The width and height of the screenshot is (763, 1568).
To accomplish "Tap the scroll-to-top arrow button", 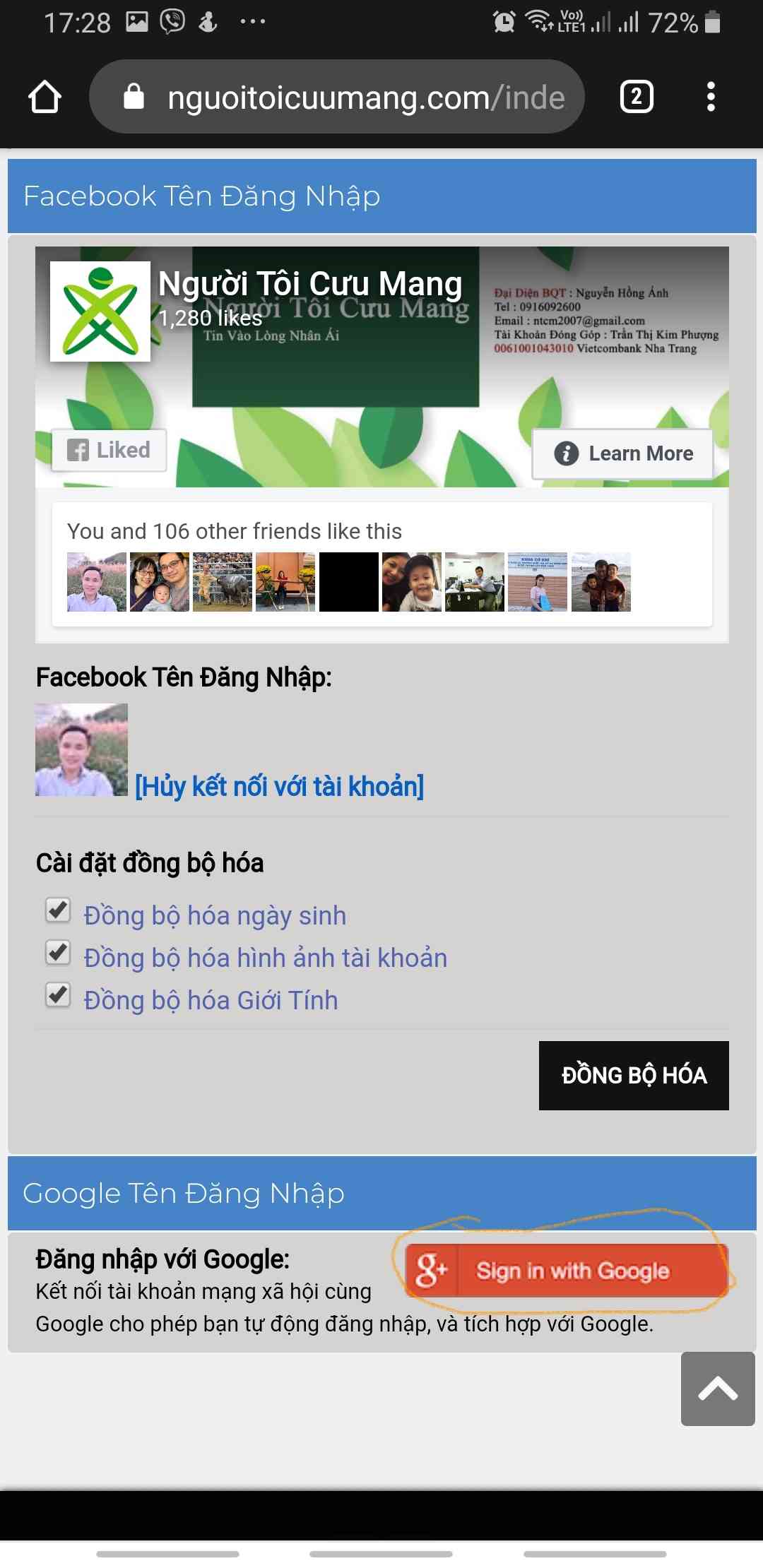I will [x=718, y=1389].
